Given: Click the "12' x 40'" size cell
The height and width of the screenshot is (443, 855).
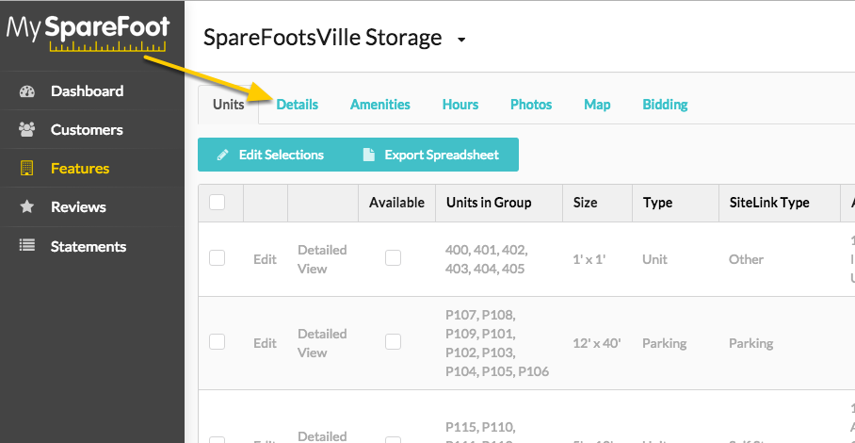Looking at the screenshot, I should coord(597,343).
